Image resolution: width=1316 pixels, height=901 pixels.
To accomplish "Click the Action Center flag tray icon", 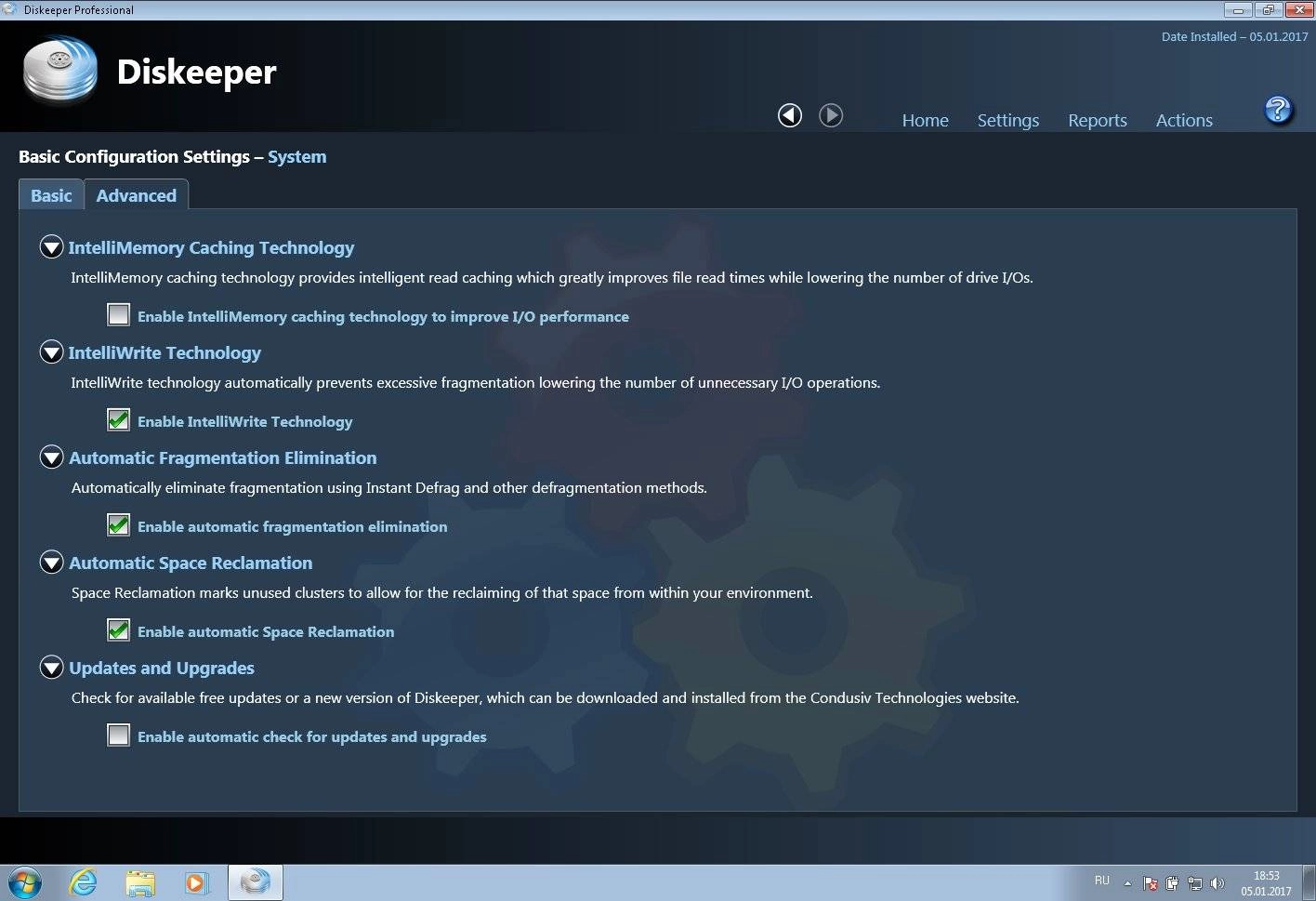I will pyautogui.click(x=1150, y=883).
